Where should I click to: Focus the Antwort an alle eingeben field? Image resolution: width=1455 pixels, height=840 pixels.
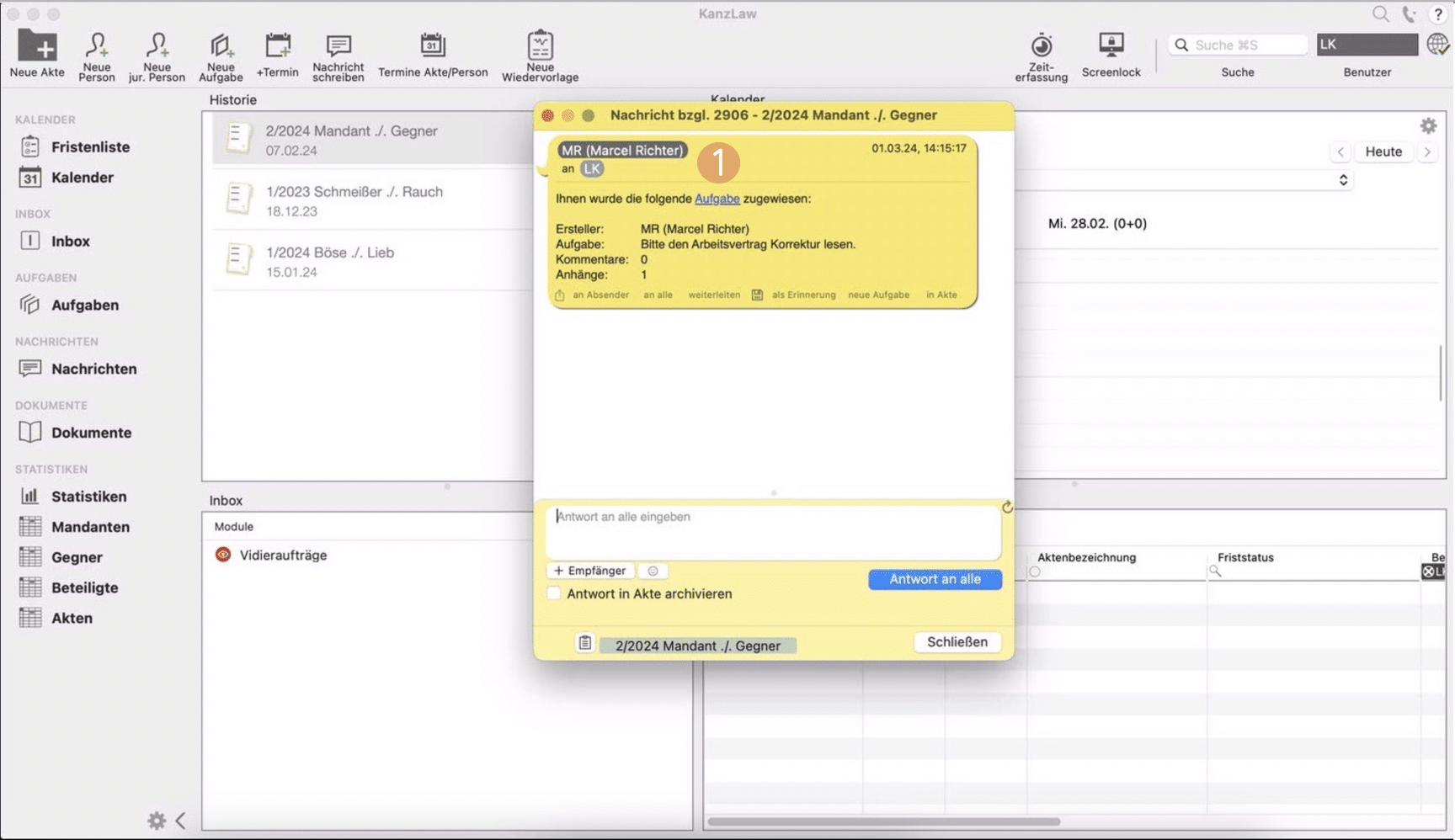[773, 532]
